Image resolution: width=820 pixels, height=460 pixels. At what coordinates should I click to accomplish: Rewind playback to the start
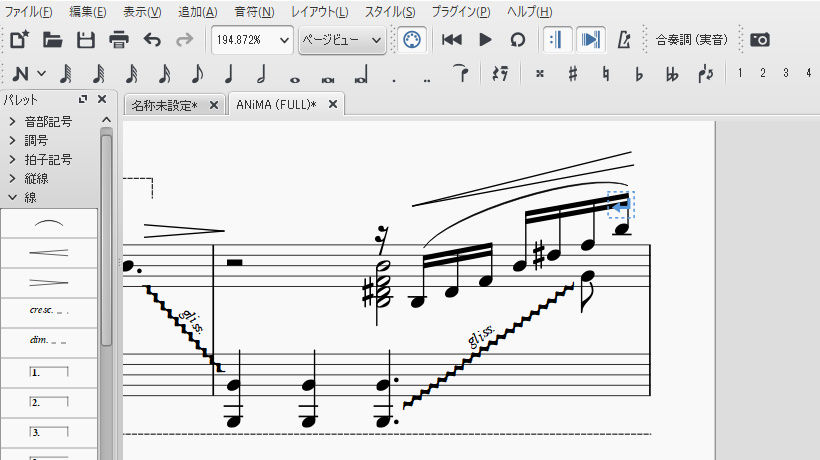click(x=451, y=40)
